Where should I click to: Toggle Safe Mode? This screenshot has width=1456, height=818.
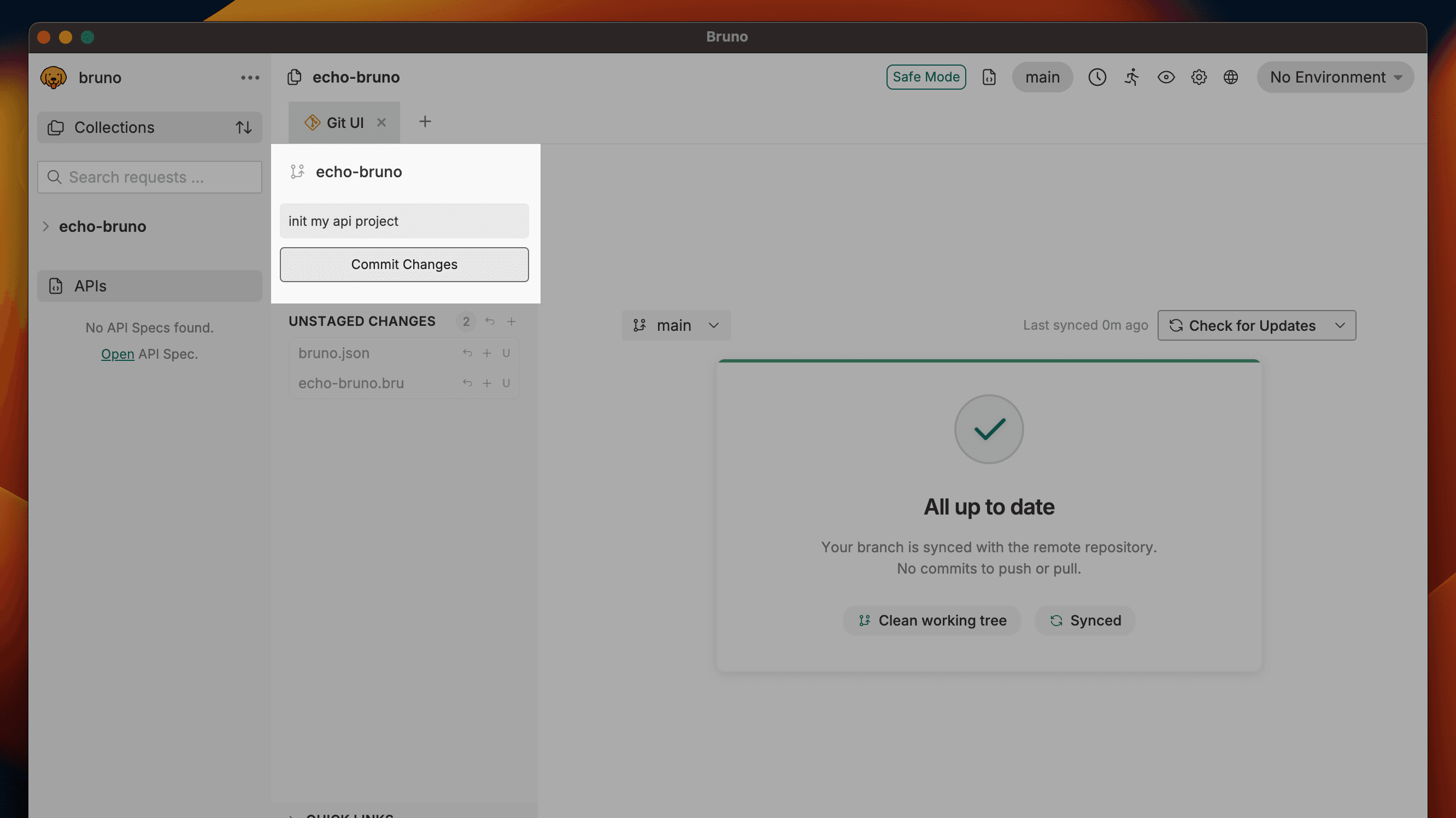tap(926, 77)
